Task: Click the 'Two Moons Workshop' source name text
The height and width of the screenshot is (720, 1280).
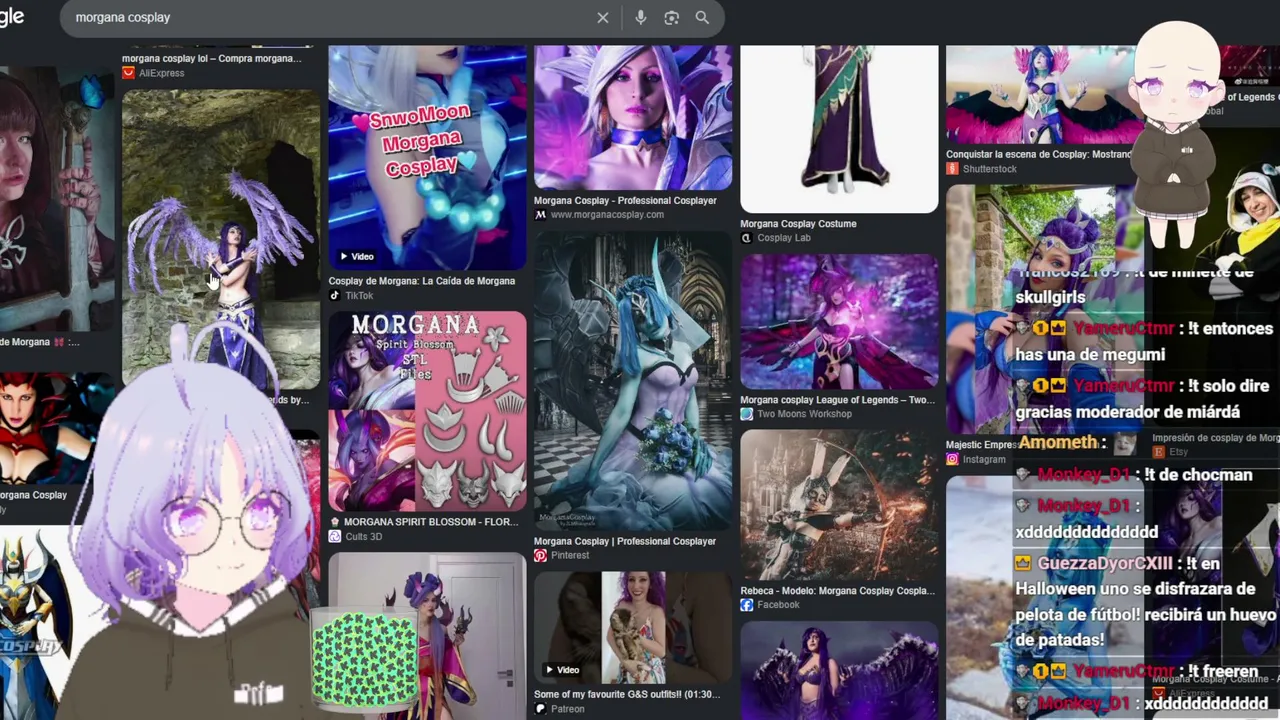Action: (804, 414)
